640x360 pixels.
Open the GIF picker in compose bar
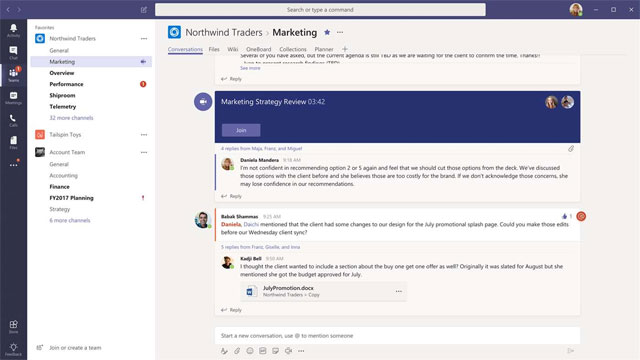pos(263,351)
